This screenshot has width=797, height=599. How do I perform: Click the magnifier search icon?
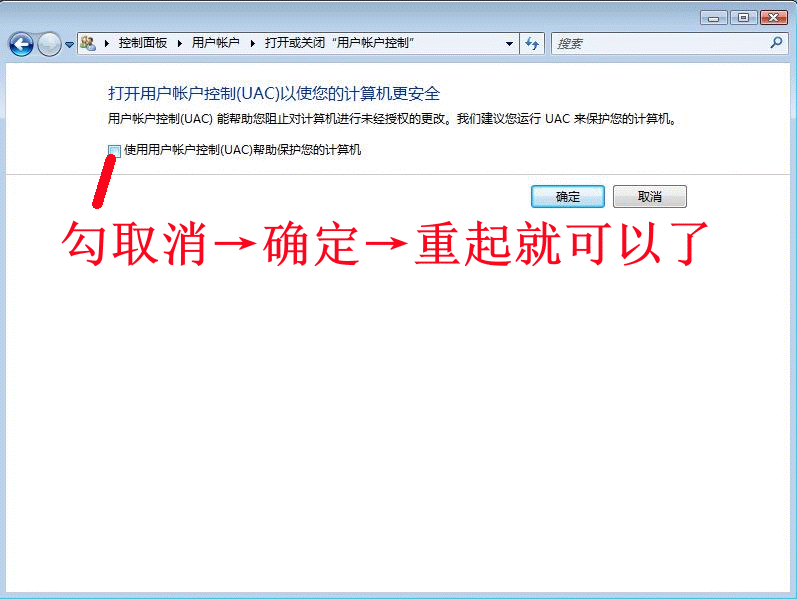(776, 44)
